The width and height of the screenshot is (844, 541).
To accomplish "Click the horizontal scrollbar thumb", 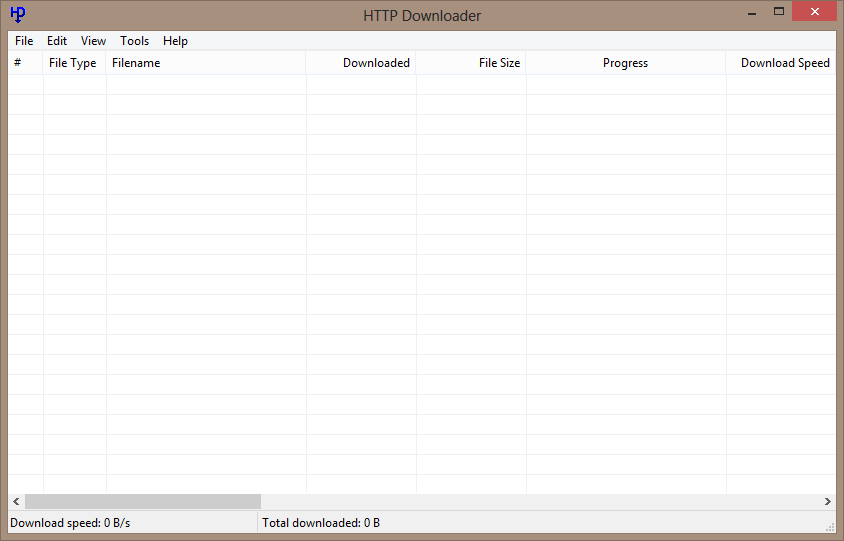I will [143, 502].
